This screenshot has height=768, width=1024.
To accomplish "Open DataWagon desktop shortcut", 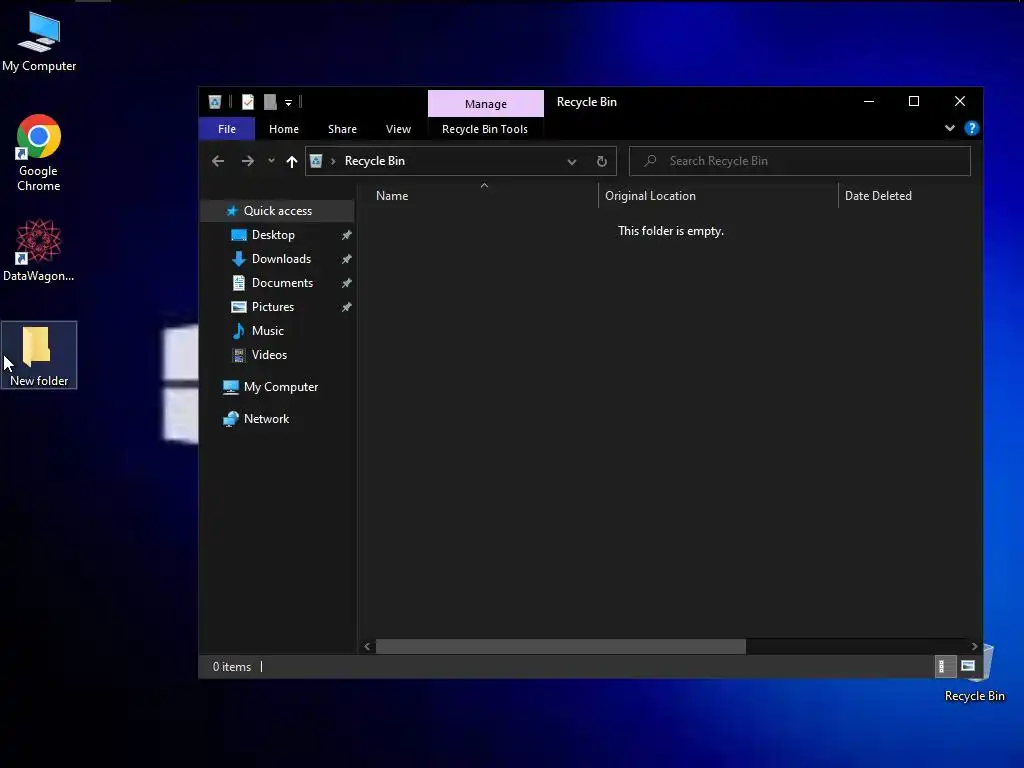I will tap(39, 251).
